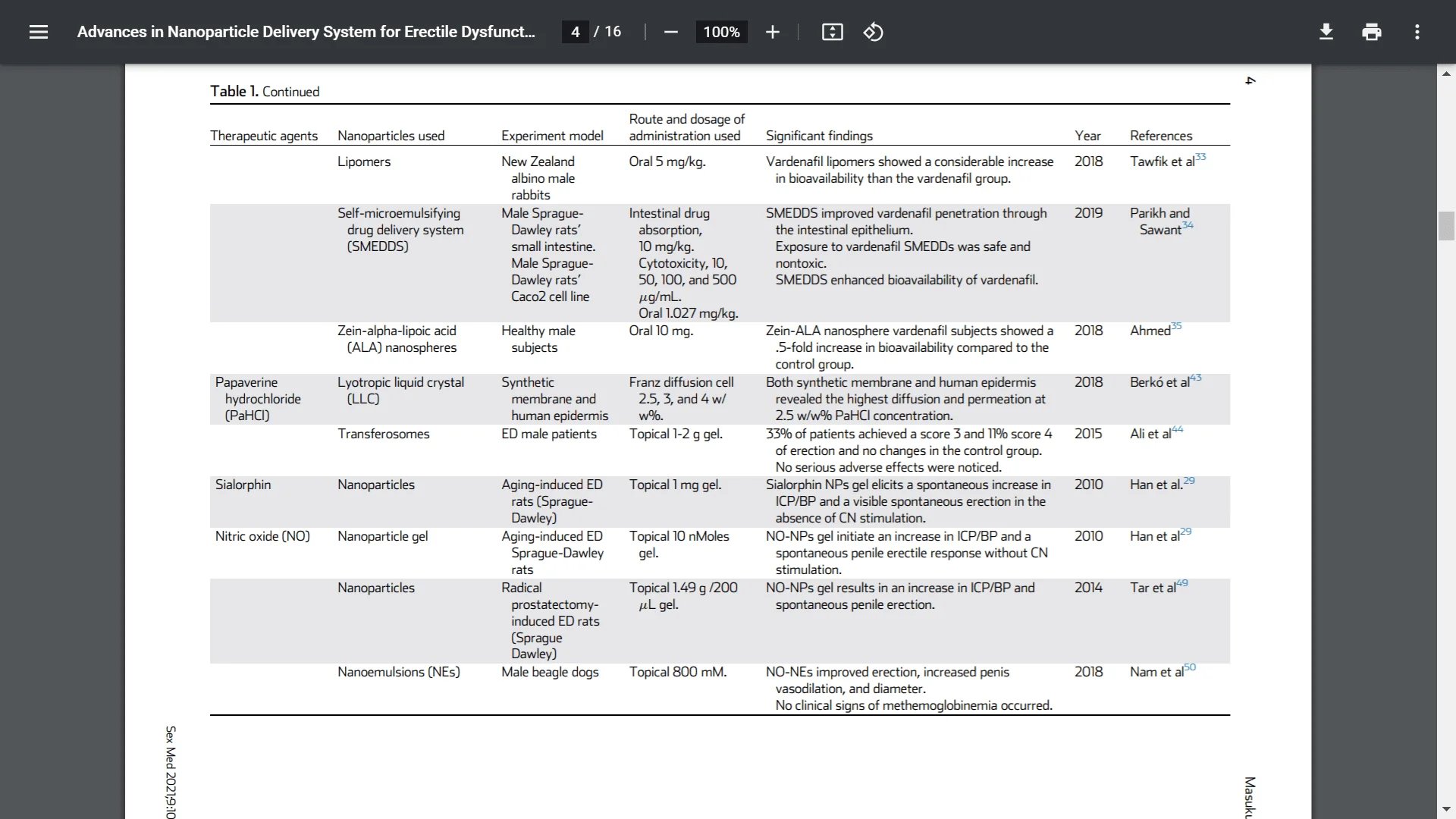Click the 'Transferosomes' cell

[x=383, y=434]
